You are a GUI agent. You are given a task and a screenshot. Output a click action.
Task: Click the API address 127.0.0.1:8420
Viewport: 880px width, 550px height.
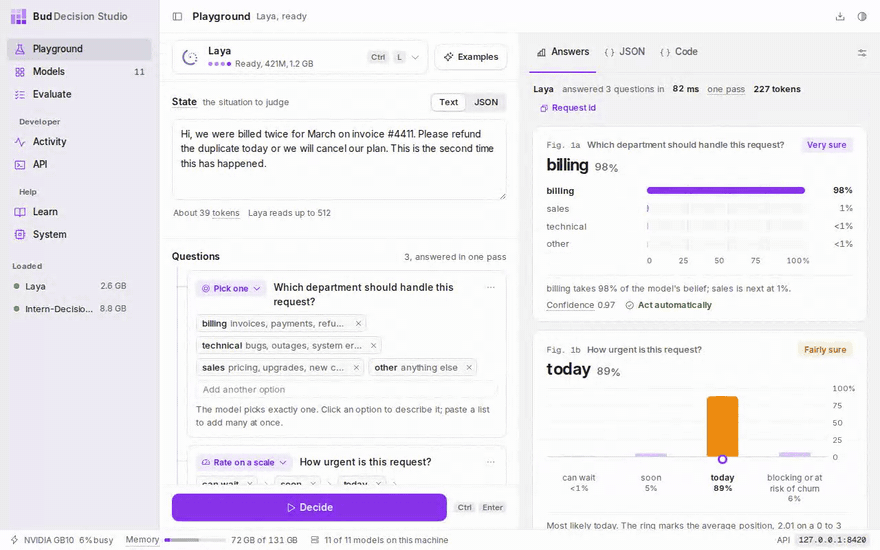[833, 540]
